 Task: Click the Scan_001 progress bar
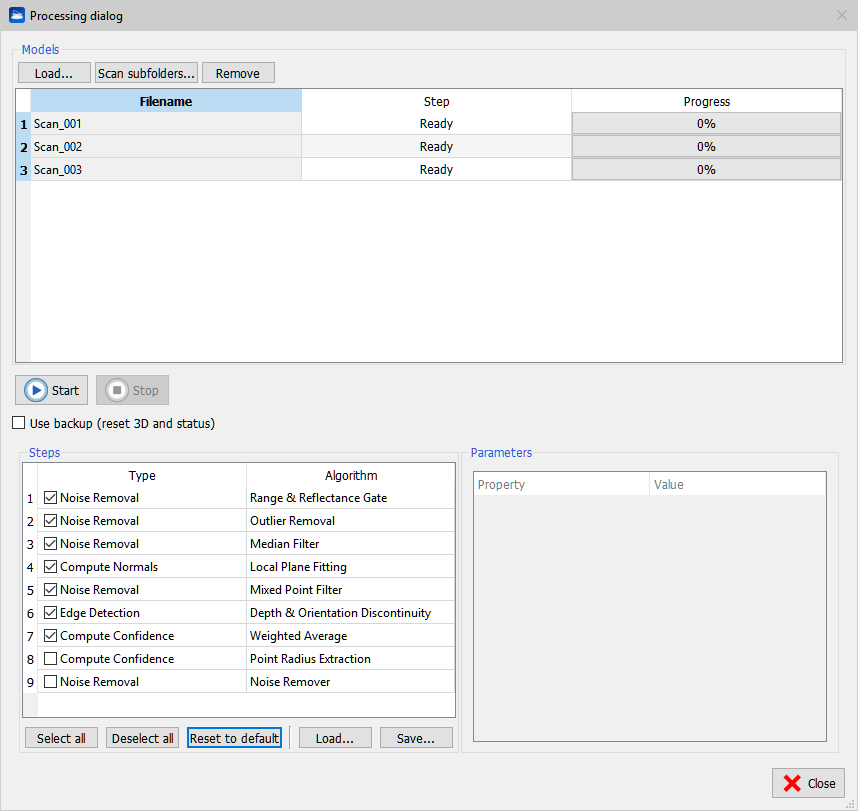706,124
